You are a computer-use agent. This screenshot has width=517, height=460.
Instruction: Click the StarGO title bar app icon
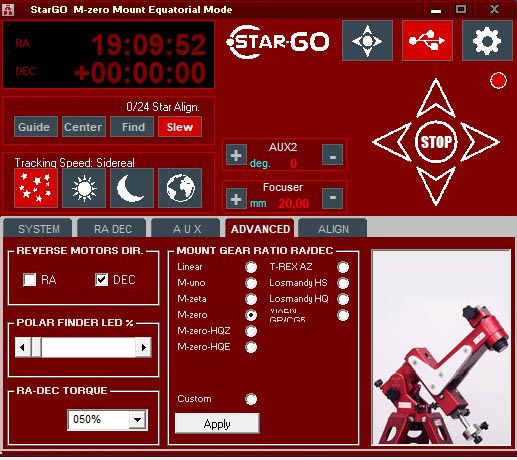(x=8, y=9)
